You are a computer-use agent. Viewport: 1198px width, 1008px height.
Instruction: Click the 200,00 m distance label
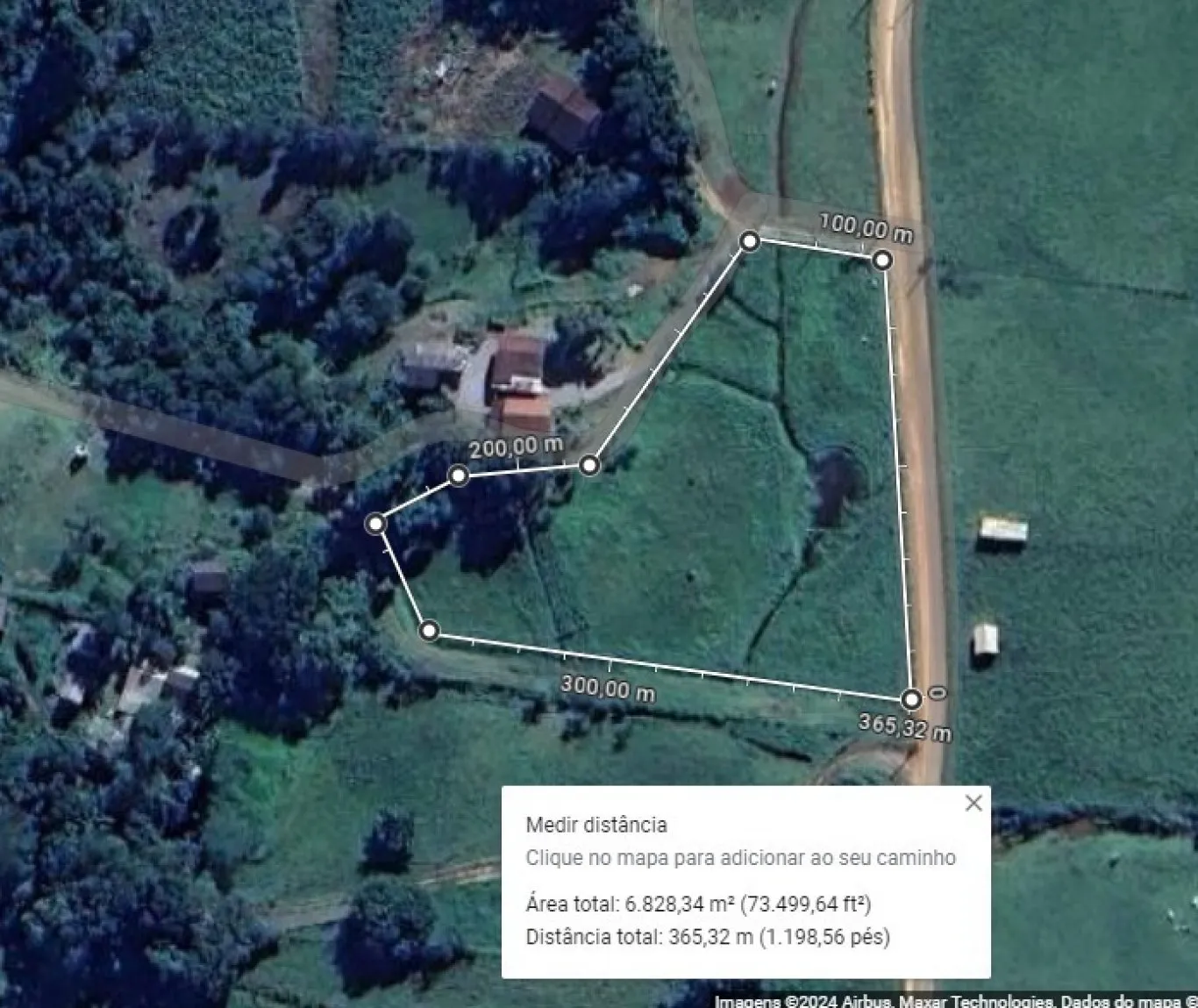click(516, 447)
